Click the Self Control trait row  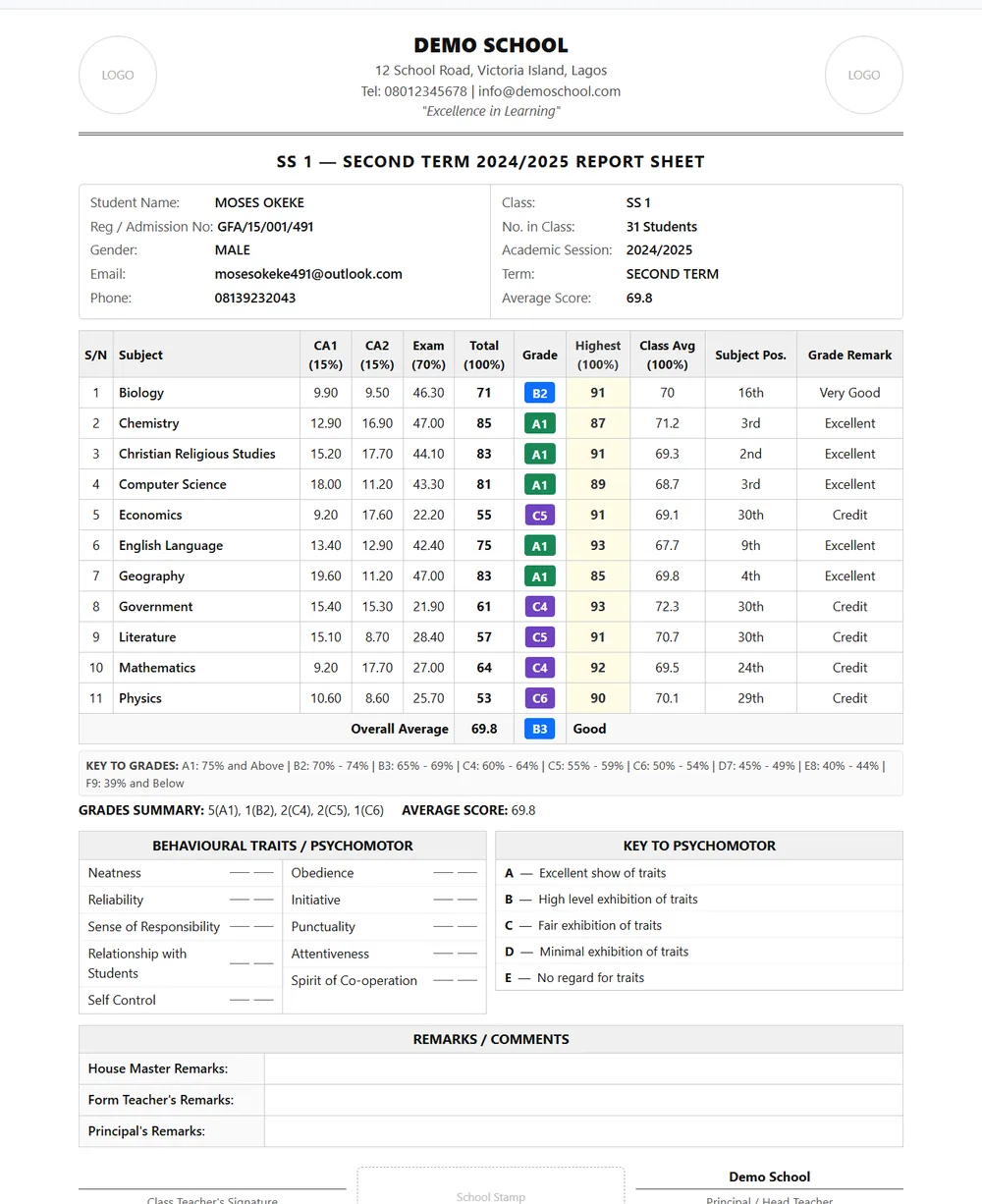(x=181, y=1000)
